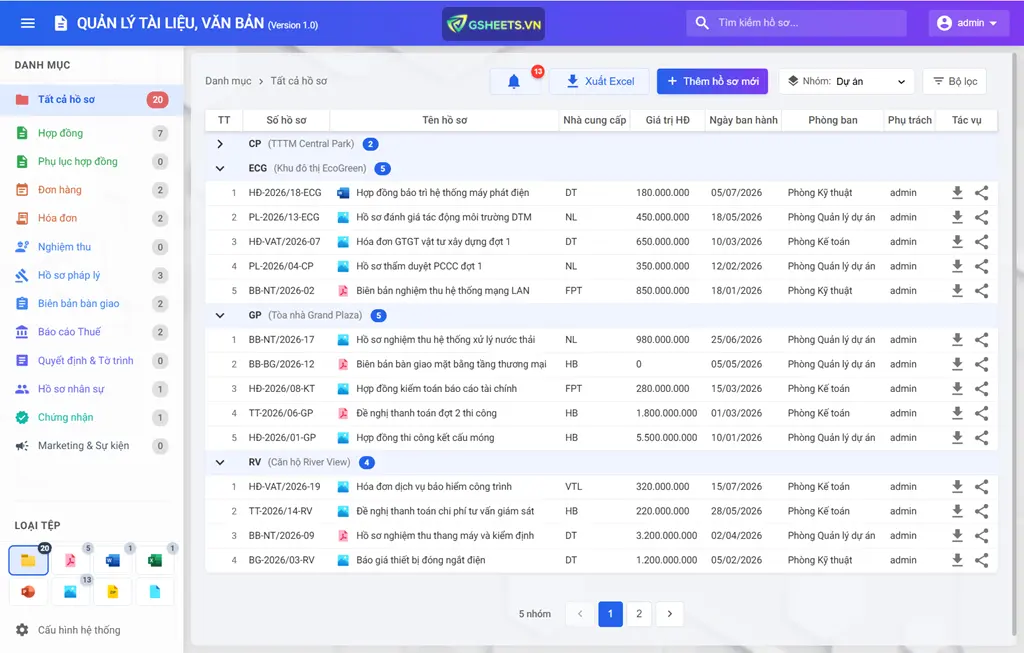Download file for BB-BG/2026-12 row
Screen dimensions: 1024x653
[957, 364]
